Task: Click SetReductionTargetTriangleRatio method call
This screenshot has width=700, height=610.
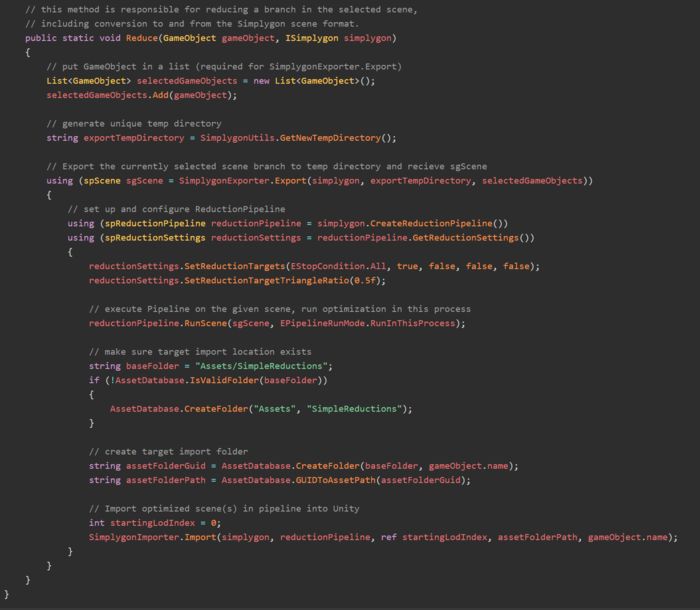Action: pyautogui.click(x=267, y=280)
